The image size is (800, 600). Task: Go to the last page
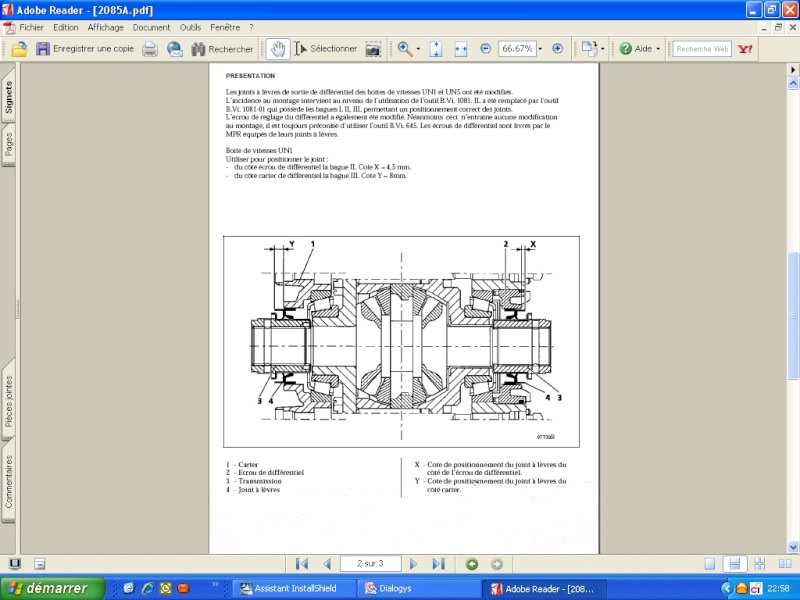pos(437,564)
